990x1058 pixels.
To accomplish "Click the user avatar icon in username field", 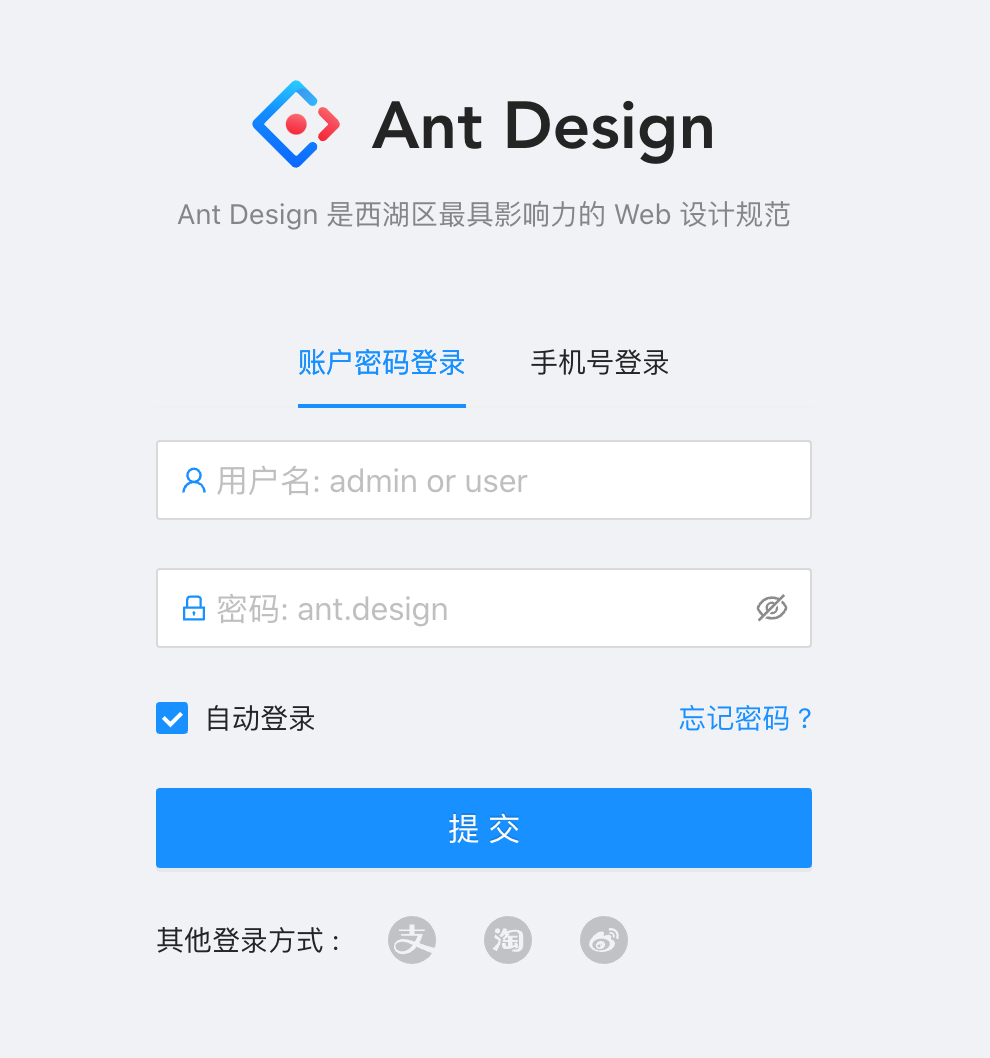I will point(194,481).
